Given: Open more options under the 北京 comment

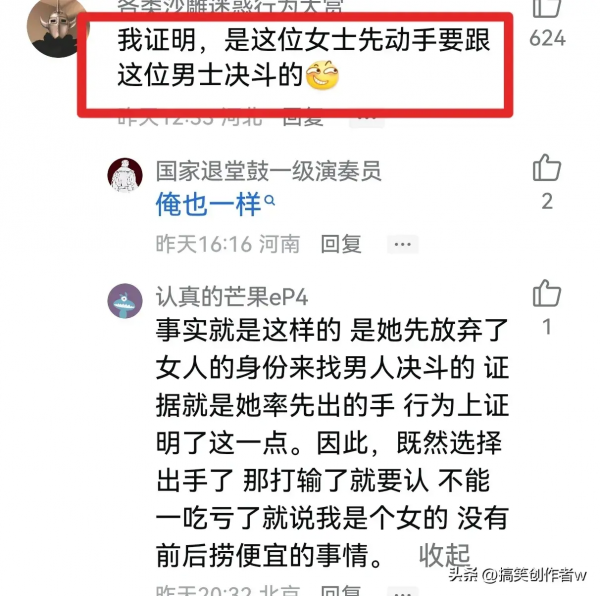Looking at the screenshot, I should pos(402,591).
